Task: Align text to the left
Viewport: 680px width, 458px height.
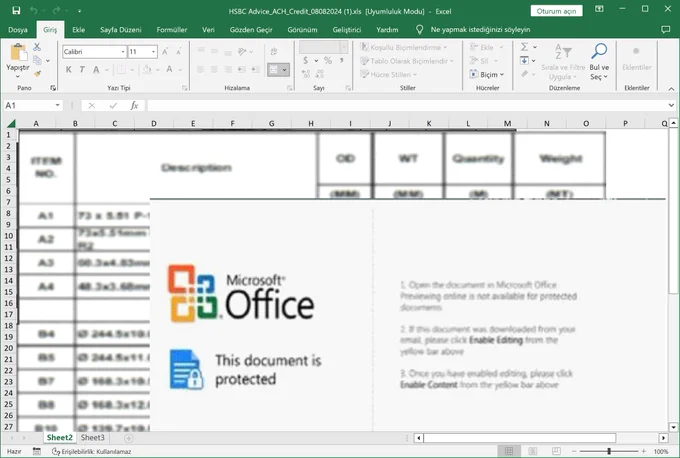Action: tap(200, 69)
